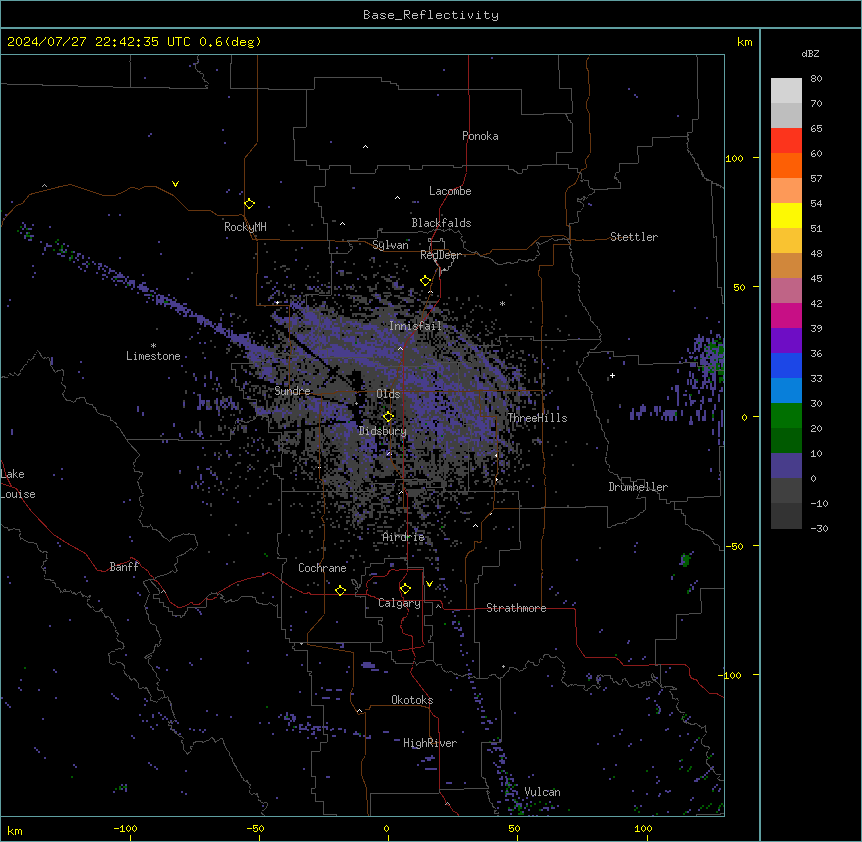Click the Sundre label
The height and width of the screenshot is (842, 862).
pos(292,391)
